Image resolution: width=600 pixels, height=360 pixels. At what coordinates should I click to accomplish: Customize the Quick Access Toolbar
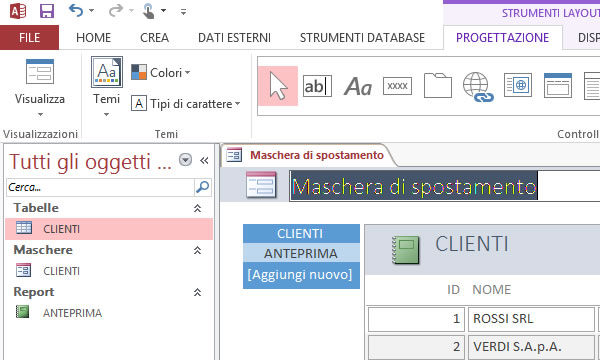[x=184, y=12]
